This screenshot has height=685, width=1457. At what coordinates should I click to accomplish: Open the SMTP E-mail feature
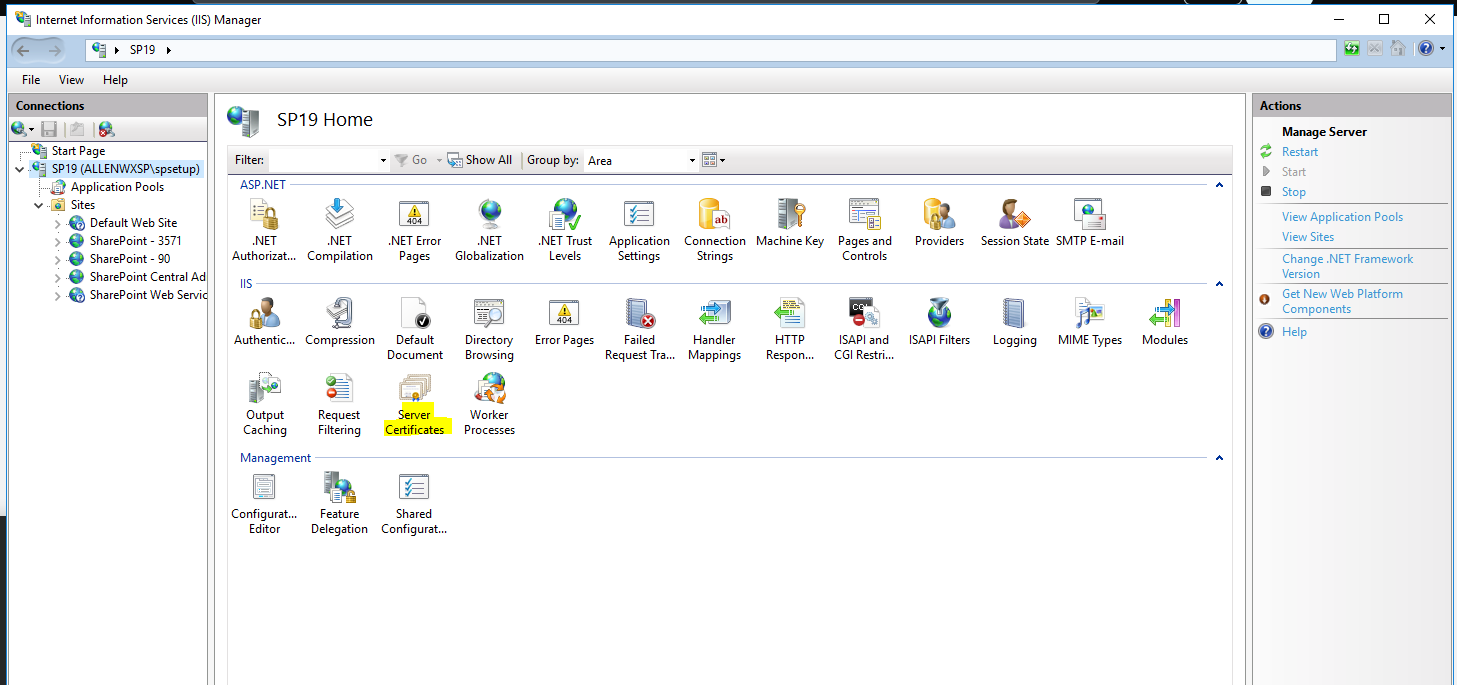point(1090,223)
